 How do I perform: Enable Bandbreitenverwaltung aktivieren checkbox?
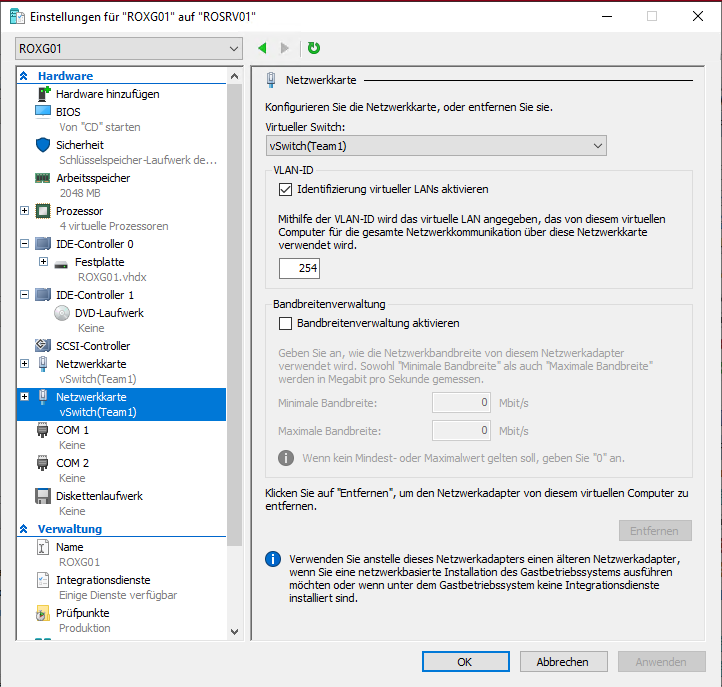(285, 323)
